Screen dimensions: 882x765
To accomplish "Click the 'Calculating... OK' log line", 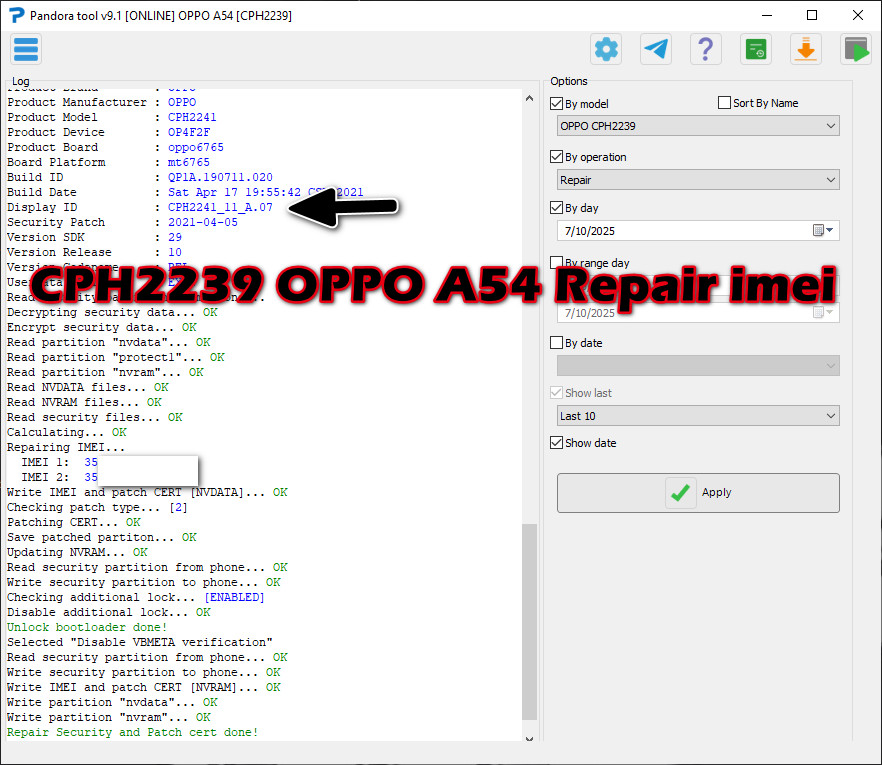I will 66,432.
